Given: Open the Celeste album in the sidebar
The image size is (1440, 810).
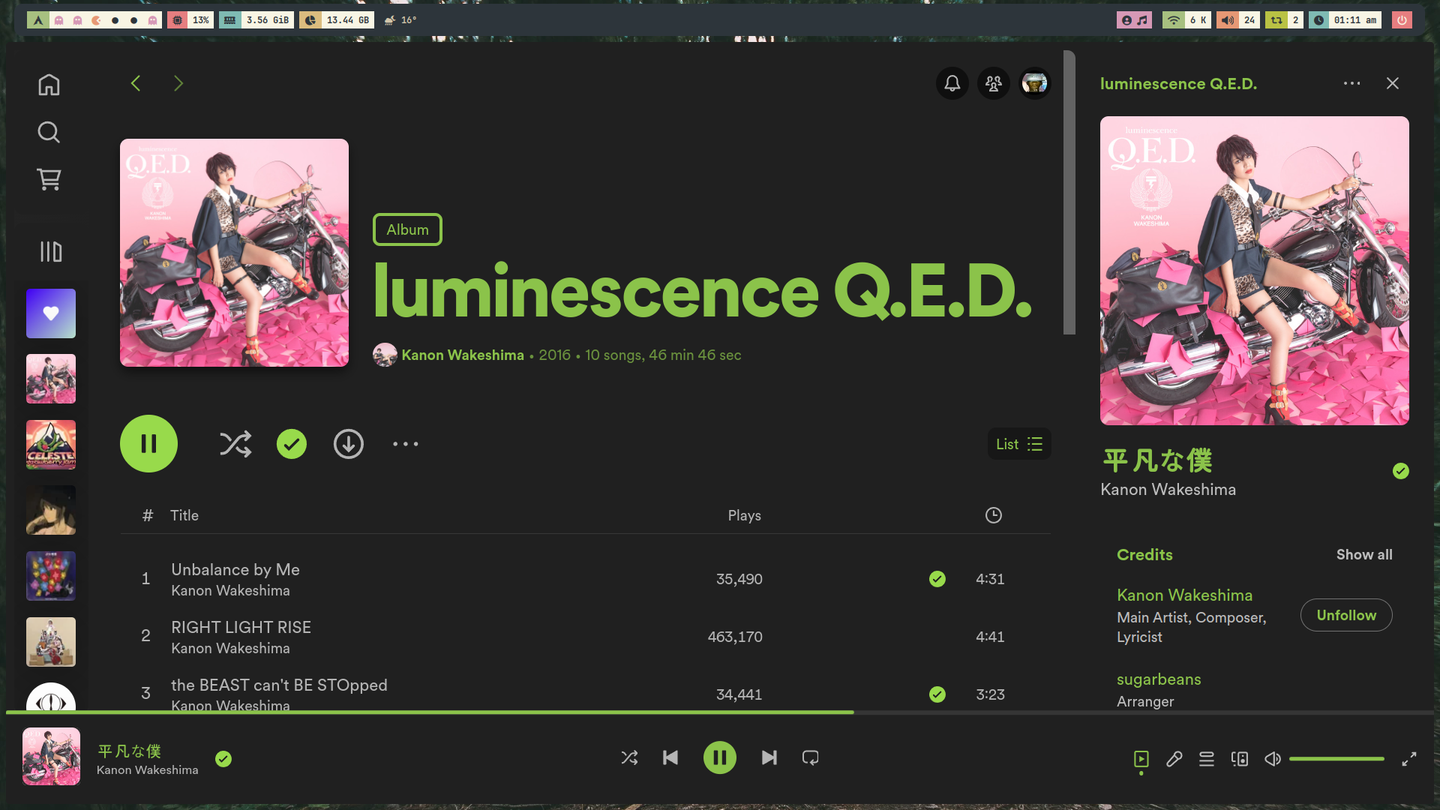Looking at the screenshot, I should pos(51,445).
